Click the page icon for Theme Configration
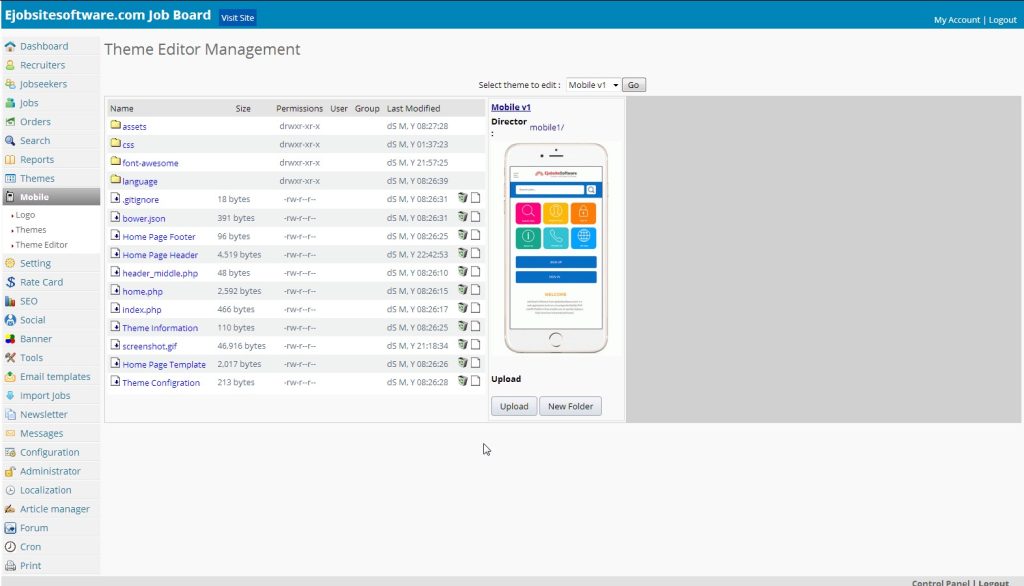The image size is (1024, 586). pos(475,381)
